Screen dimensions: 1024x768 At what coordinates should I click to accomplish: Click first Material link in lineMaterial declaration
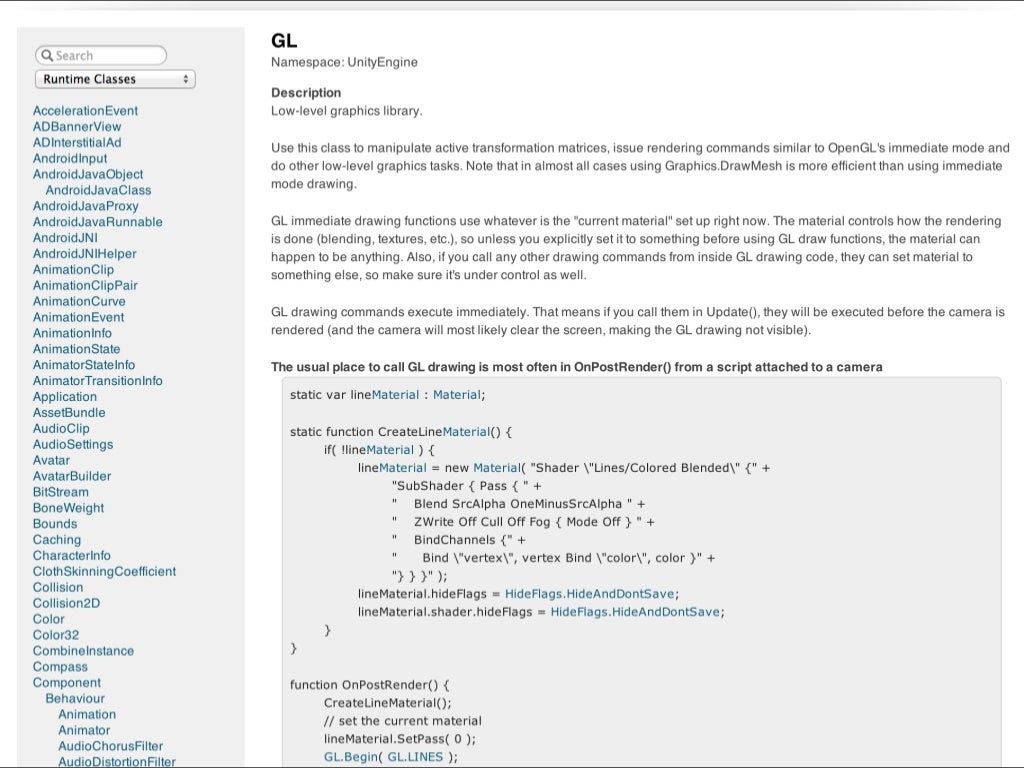coord(395,395)
